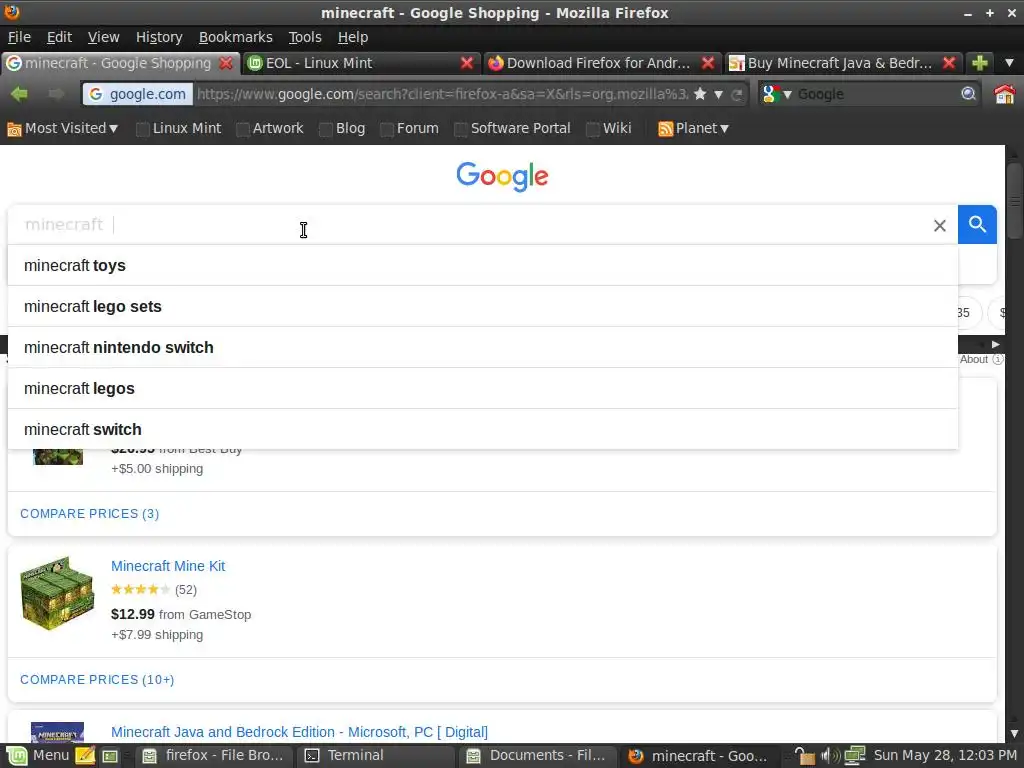
Task: Open the URL history dropdown arrow
Action: 718,95
